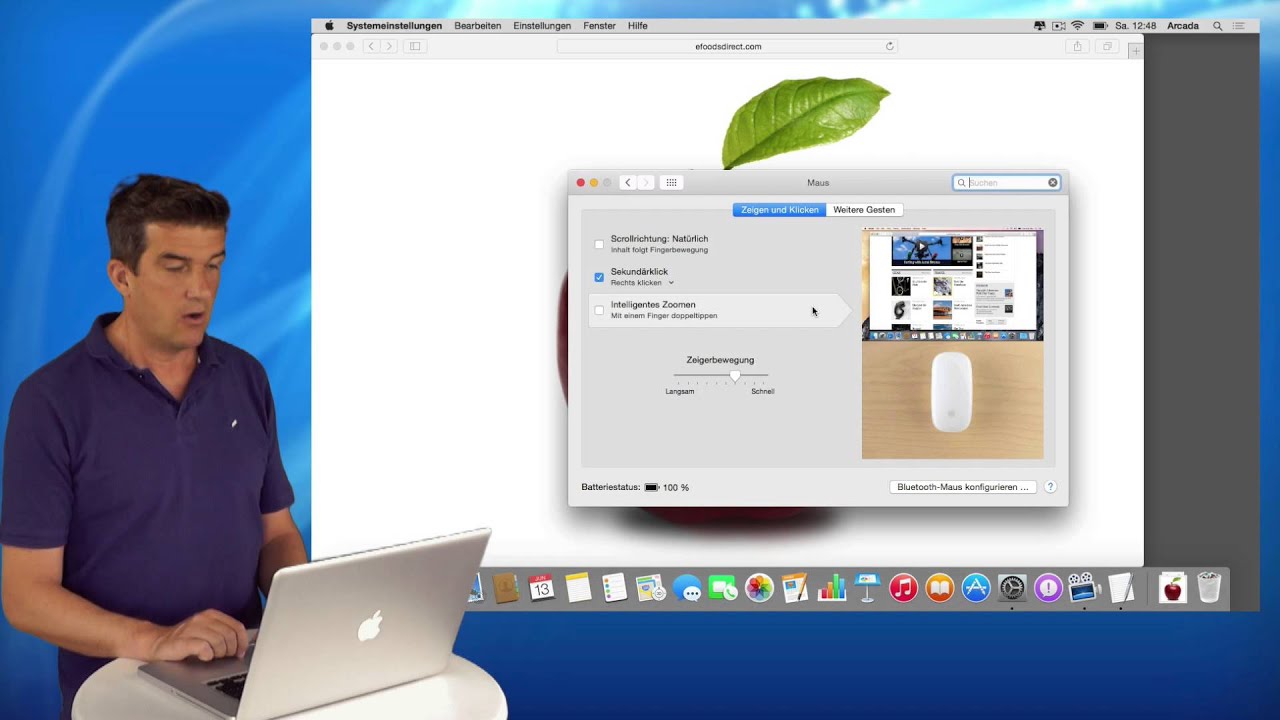1280x720 pixels.
Task: Enable Intelligentes Zoomen checkbox
Action: click(599, 310)
